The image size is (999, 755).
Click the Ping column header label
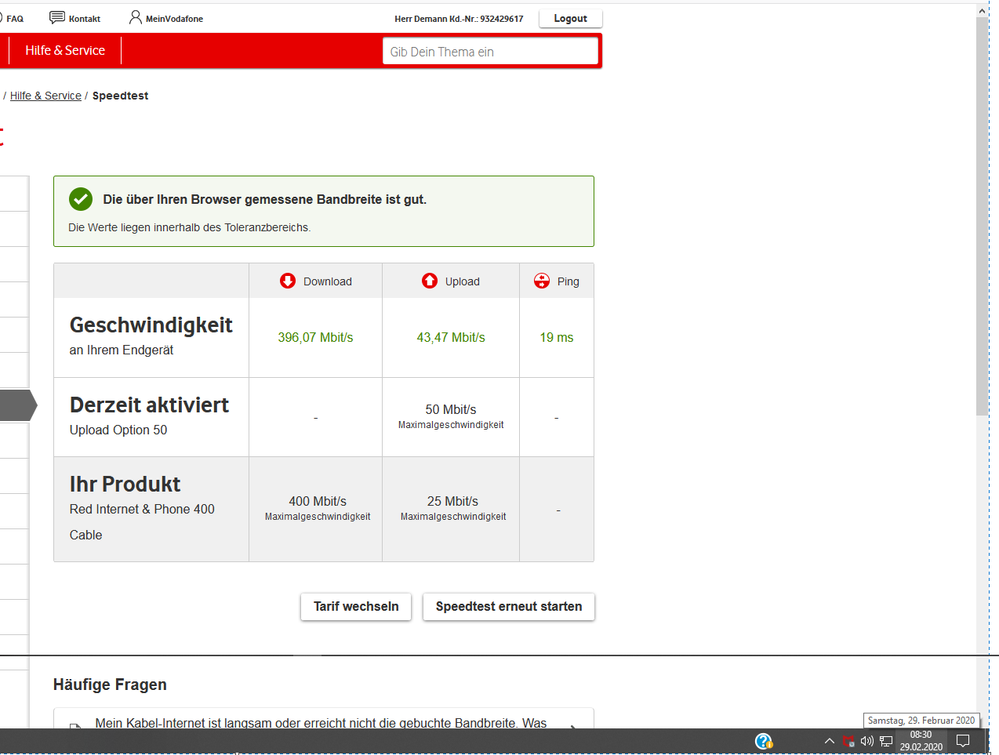click(x=568, y=282)
